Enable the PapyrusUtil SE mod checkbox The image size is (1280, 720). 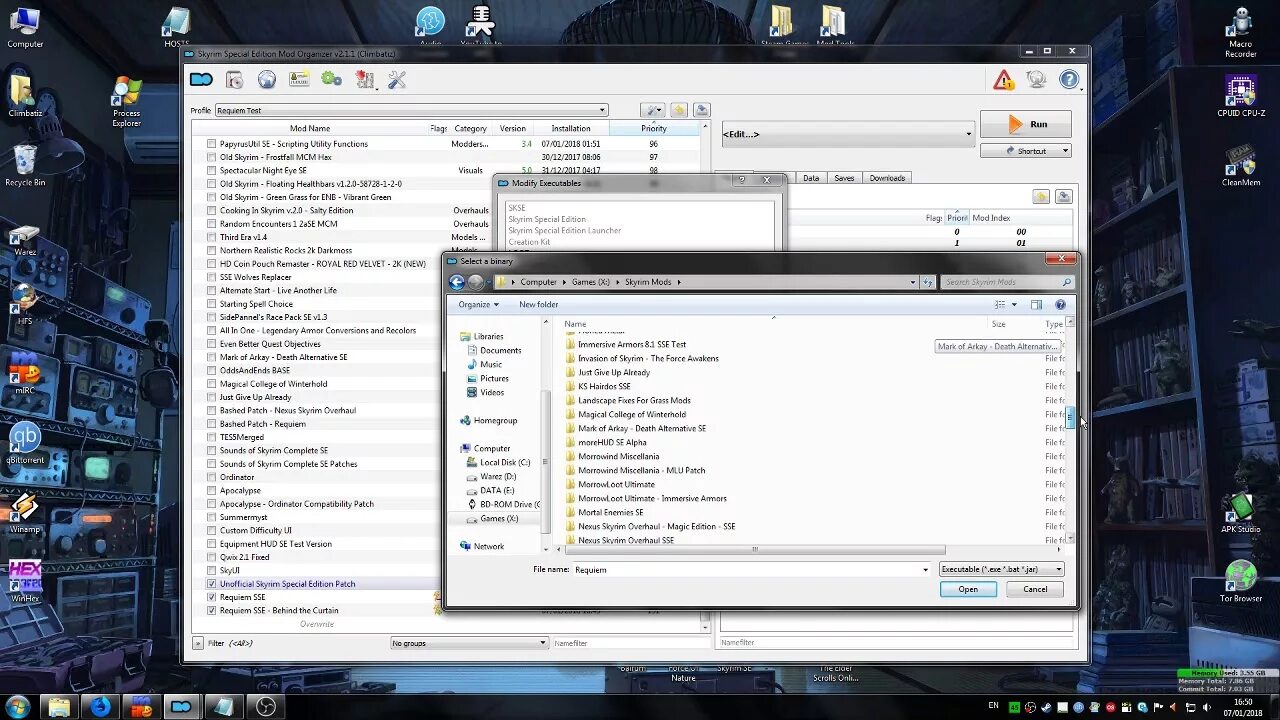tap(211, 144)
